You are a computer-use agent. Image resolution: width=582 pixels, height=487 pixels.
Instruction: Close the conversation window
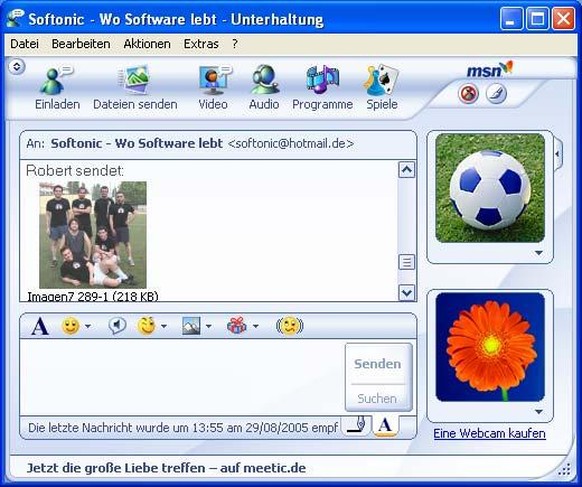563,19
